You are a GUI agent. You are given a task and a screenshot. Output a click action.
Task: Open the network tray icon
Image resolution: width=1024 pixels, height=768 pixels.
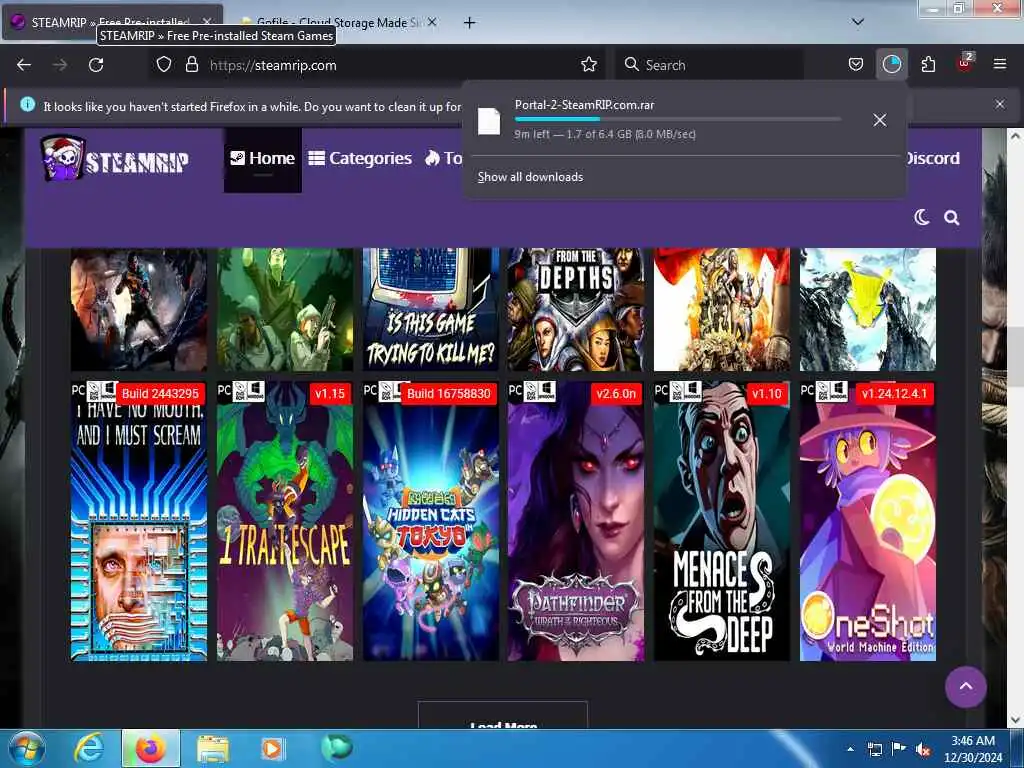[x=874, y=749]
